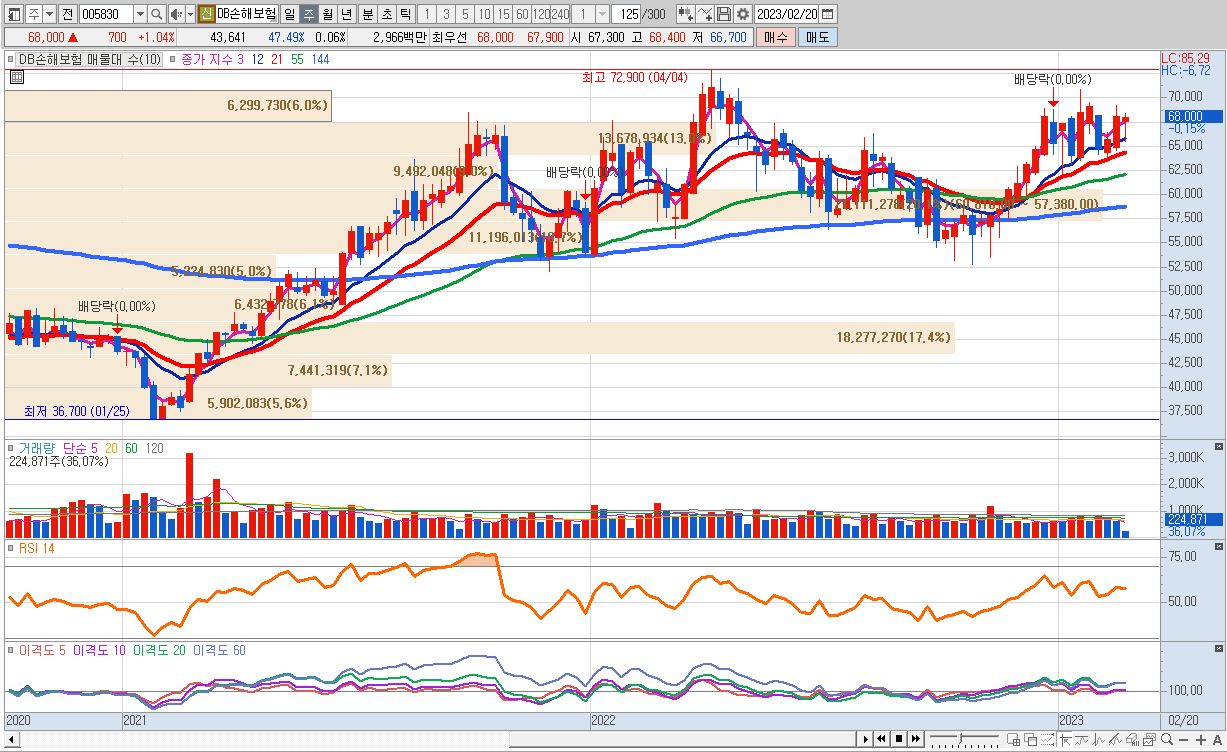Open the calendar date picker icon
This screenshot has width=1227, height=752.
point(827,14)
